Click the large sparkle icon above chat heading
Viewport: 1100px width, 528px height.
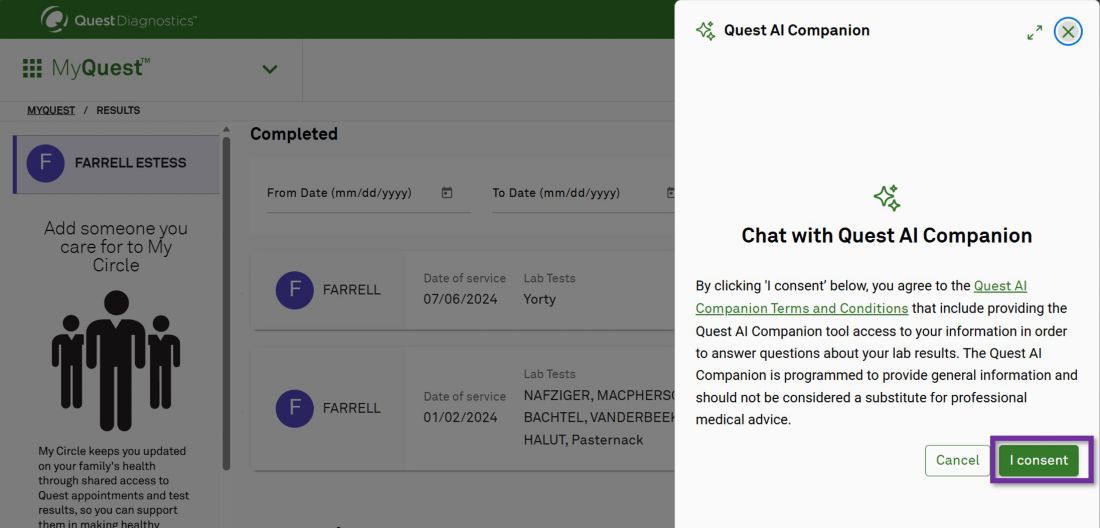click(x=887, y=198)
